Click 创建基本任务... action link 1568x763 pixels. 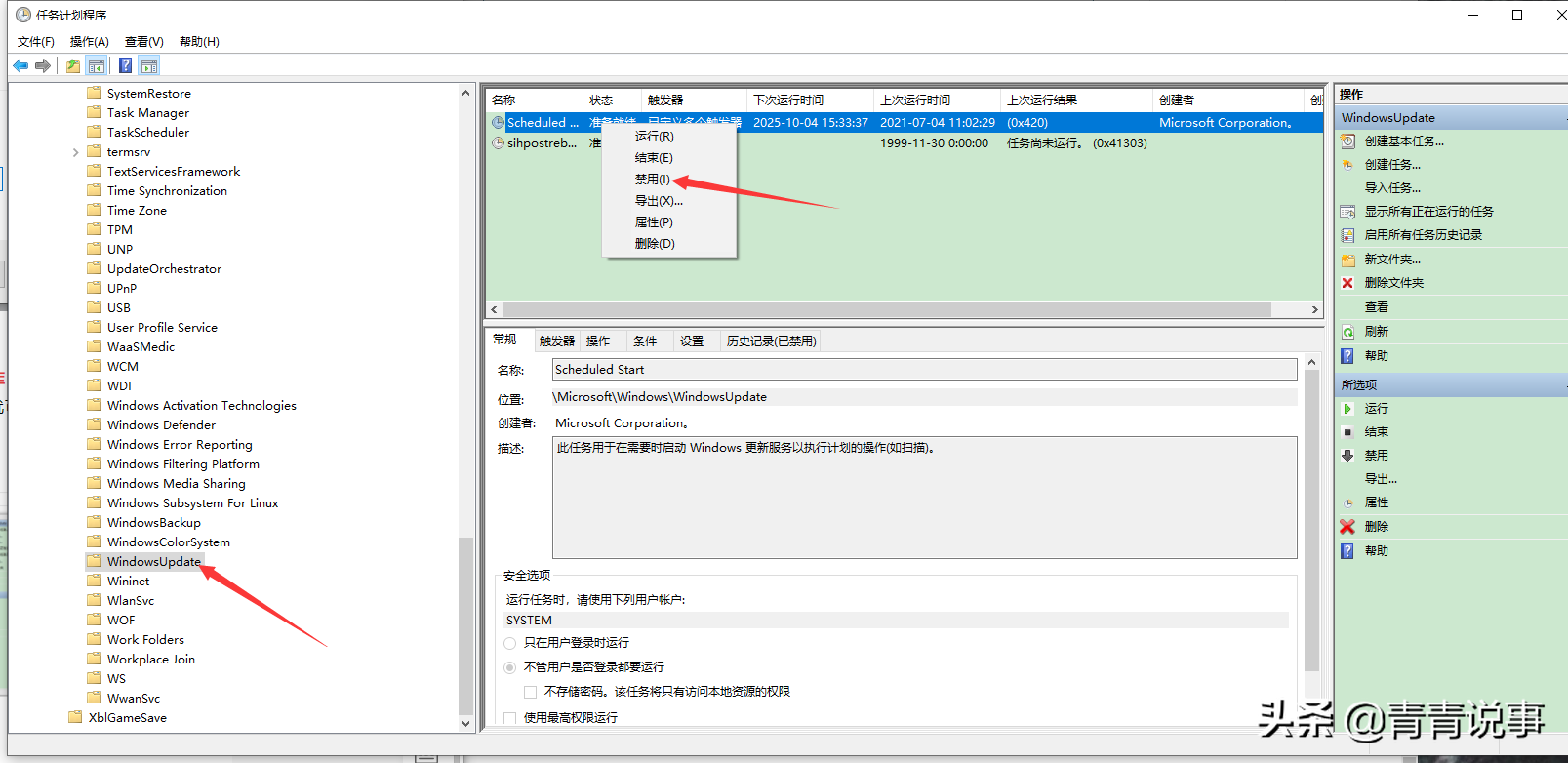1404,141
